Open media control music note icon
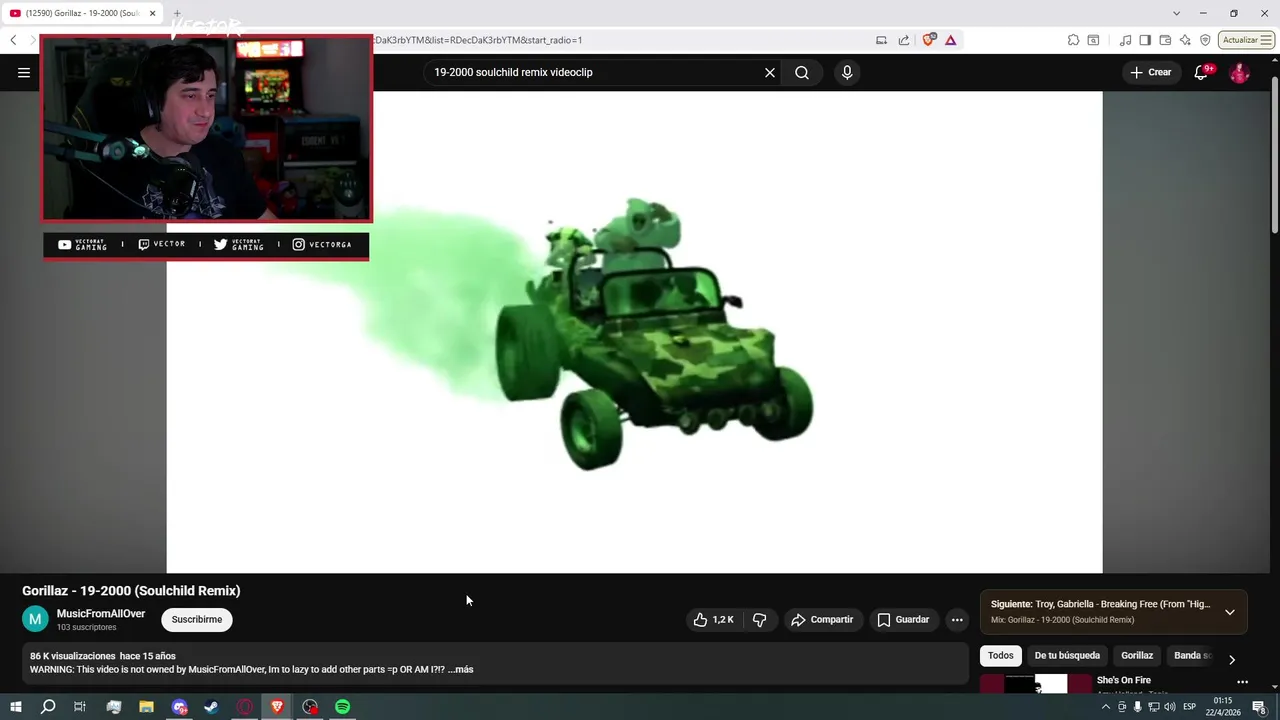 coord(1126,40)
